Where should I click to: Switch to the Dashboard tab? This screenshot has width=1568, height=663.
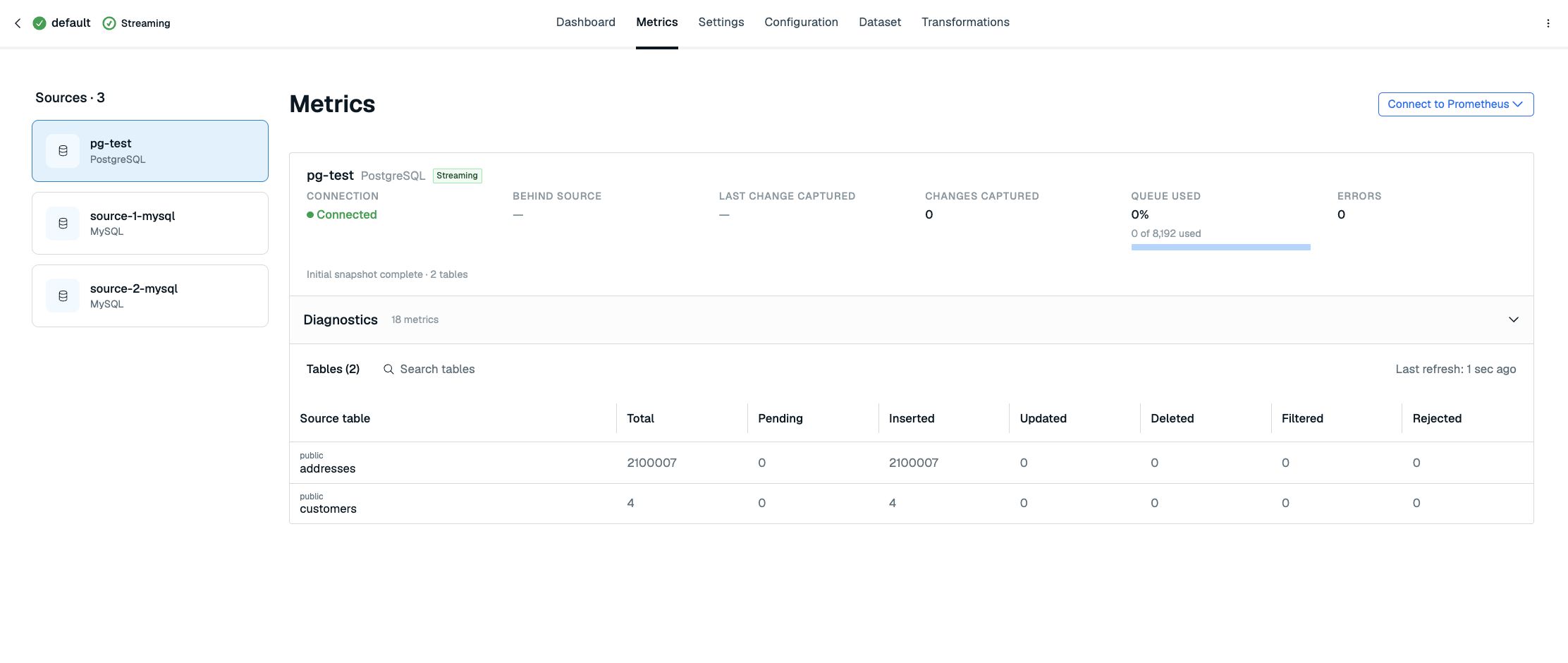[x=586, y=22]
